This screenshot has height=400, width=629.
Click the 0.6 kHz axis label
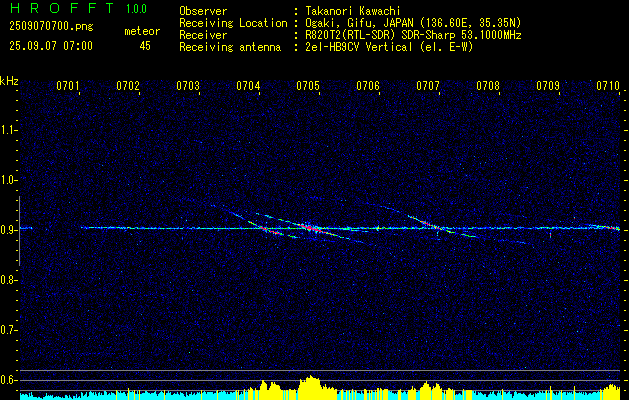pos(8,380)
